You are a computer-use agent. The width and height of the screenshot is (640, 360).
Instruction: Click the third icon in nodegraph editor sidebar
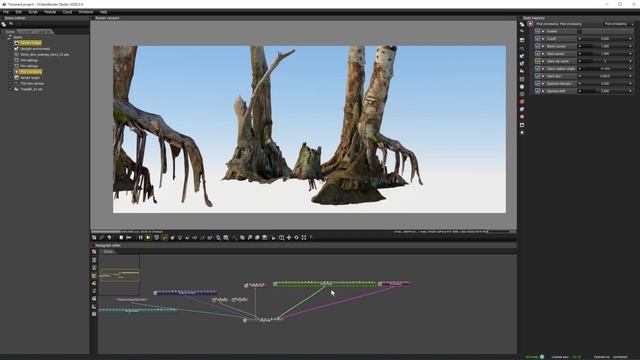click(x=94, y=267)
